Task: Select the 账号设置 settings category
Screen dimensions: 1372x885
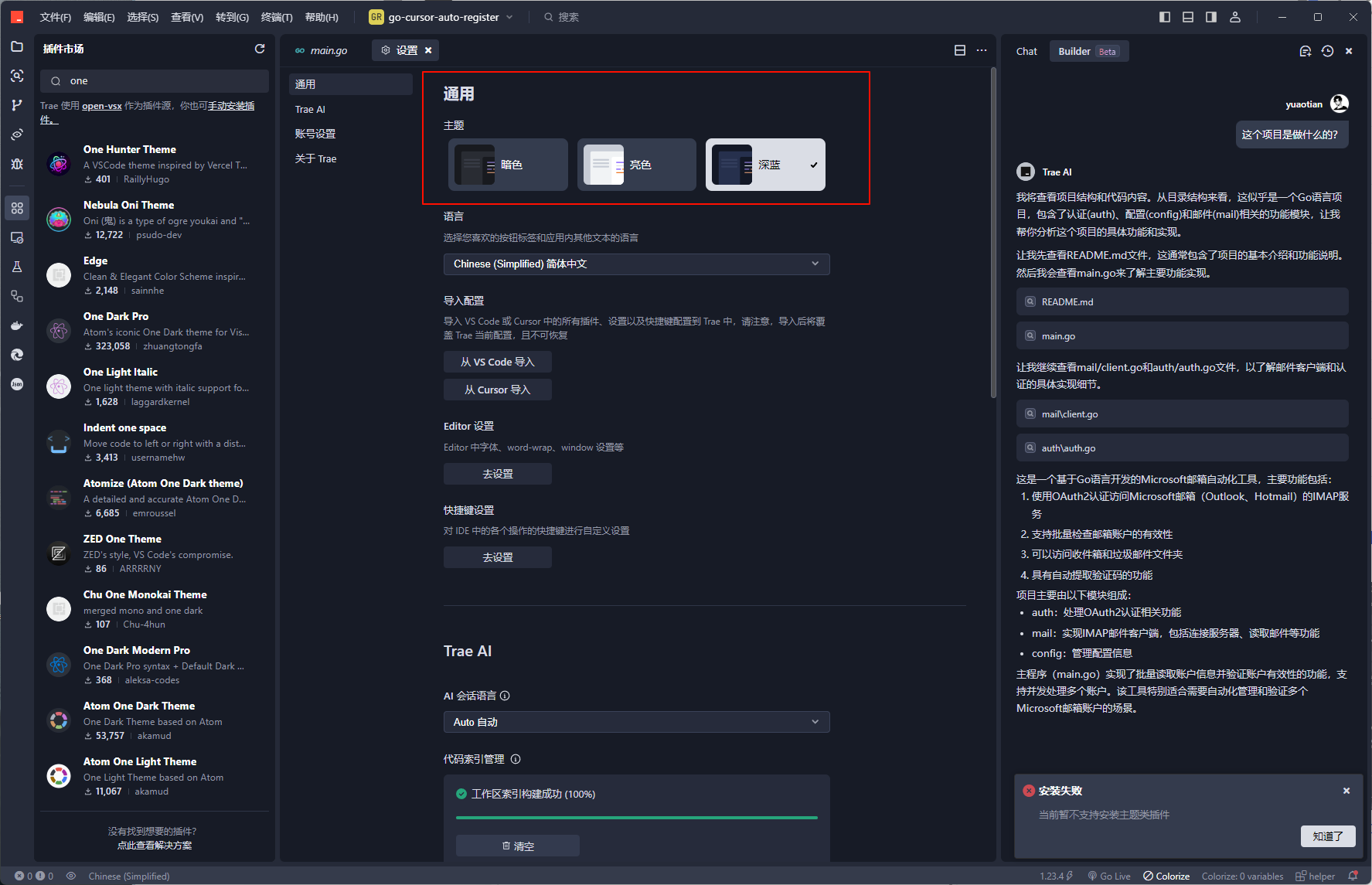Action: click(x=351, y=134)
